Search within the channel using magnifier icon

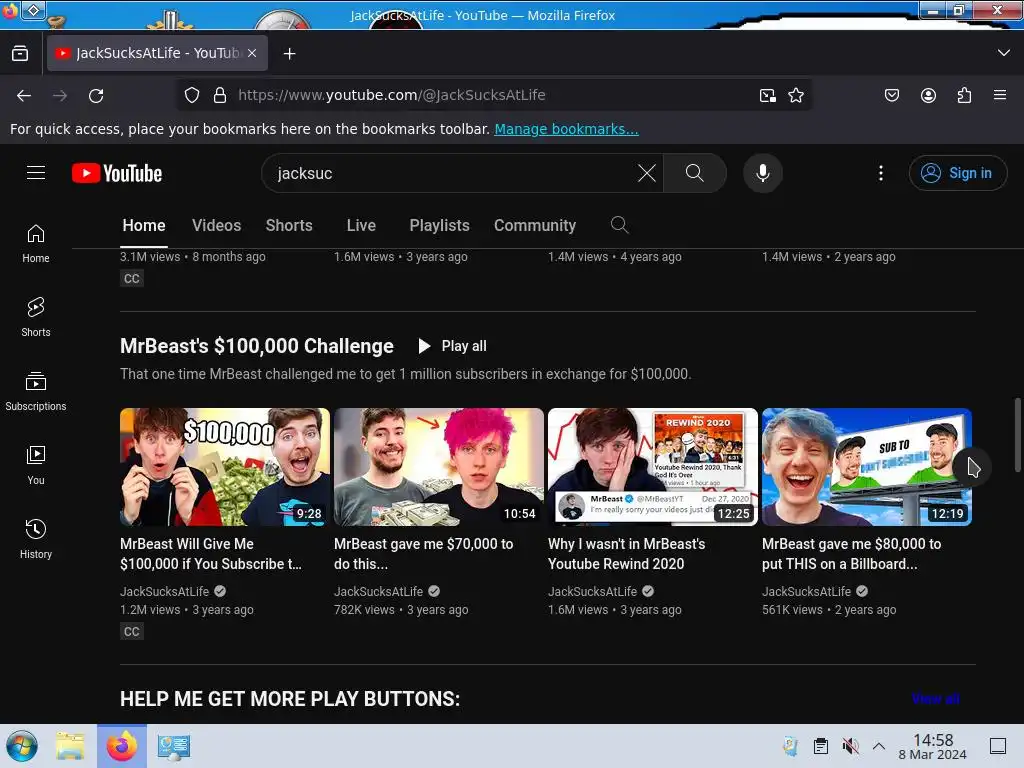coord(619,225)
